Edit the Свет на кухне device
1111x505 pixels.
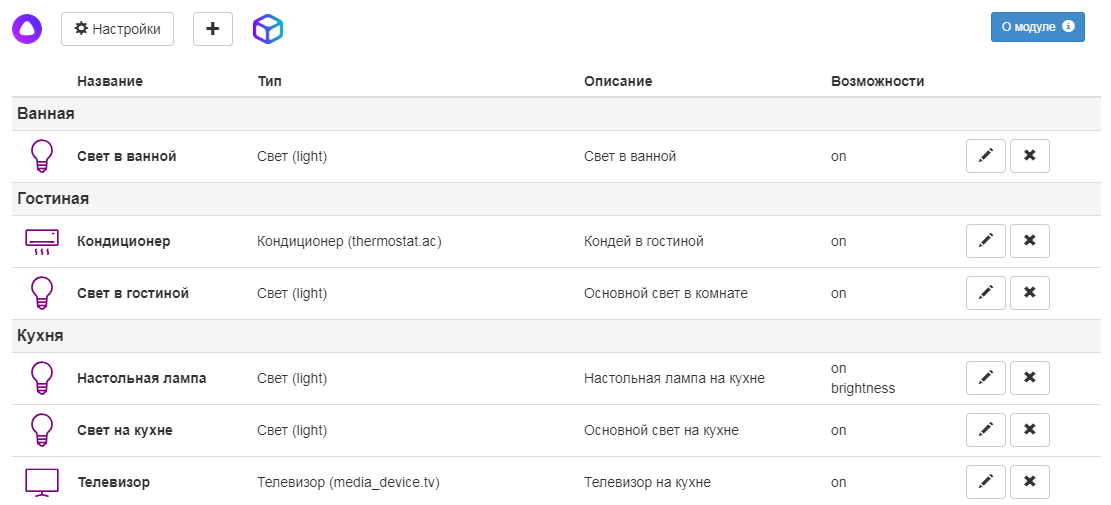click(985, 430)
